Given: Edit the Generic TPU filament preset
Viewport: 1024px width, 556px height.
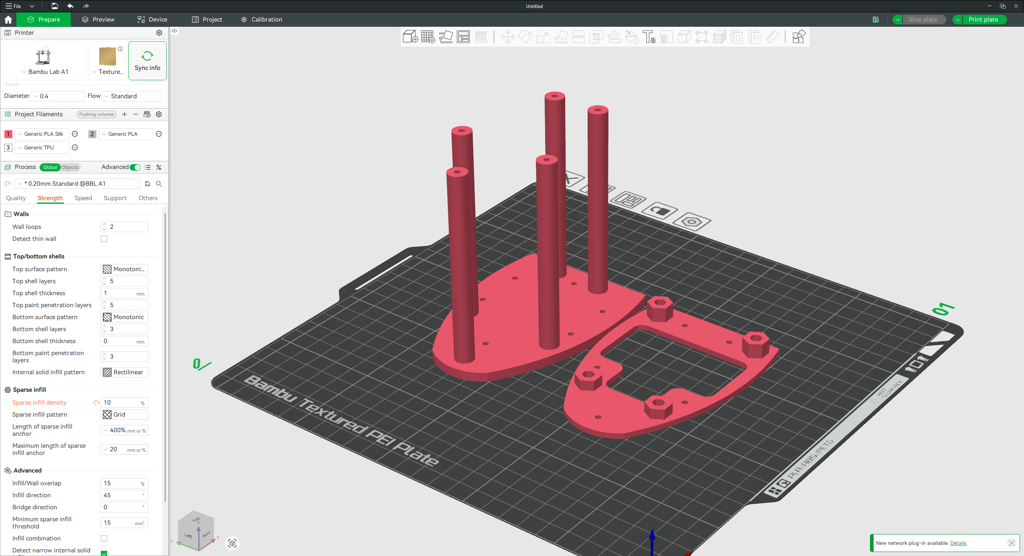Looking at the screenshot, I should 75,148.
